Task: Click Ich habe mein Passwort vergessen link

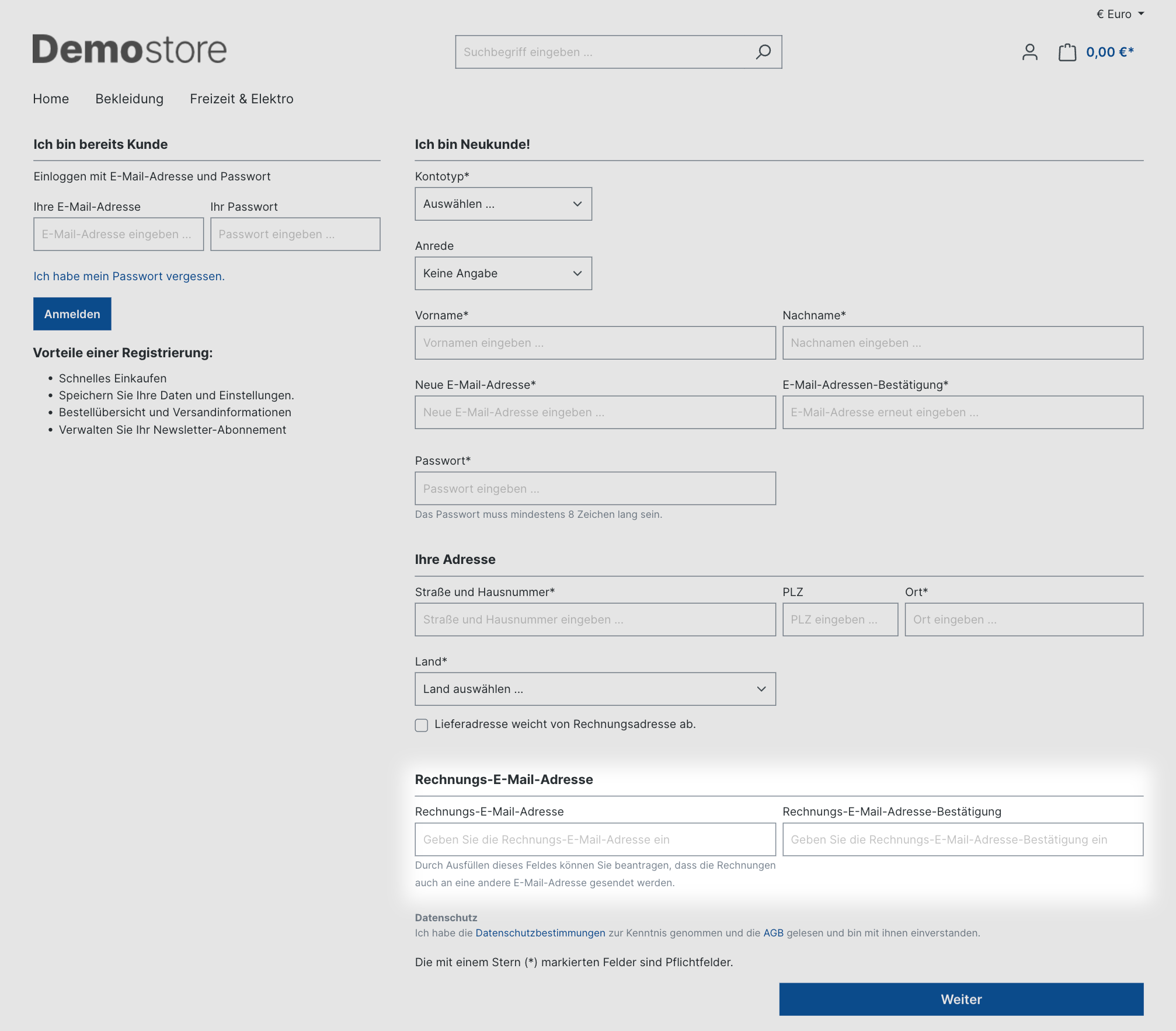Action: tap(128, 276)
